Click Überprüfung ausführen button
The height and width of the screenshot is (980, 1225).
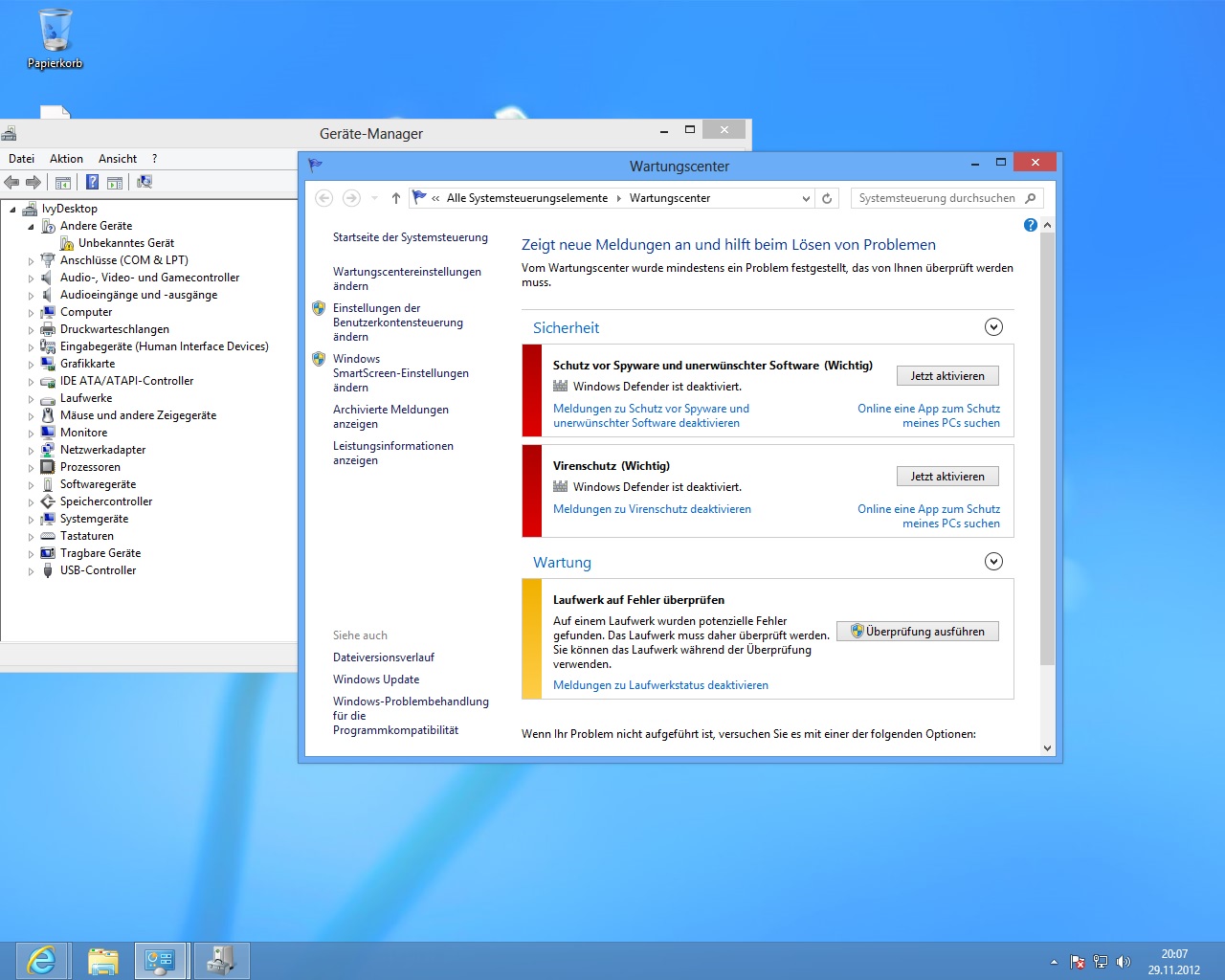tap(918, 632)
